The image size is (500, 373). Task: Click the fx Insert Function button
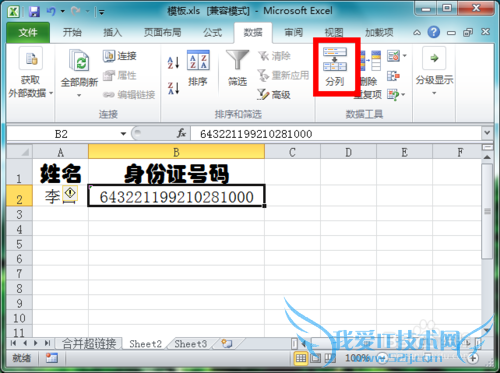[181, 134]
